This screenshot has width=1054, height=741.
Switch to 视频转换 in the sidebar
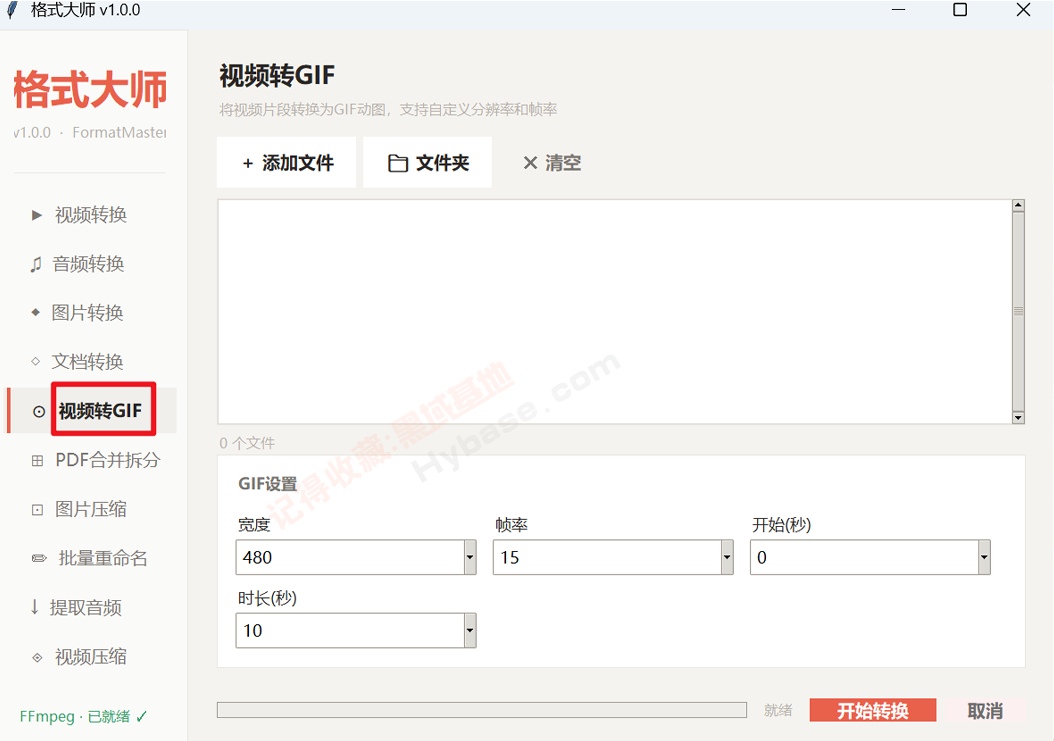pos(91,215)
